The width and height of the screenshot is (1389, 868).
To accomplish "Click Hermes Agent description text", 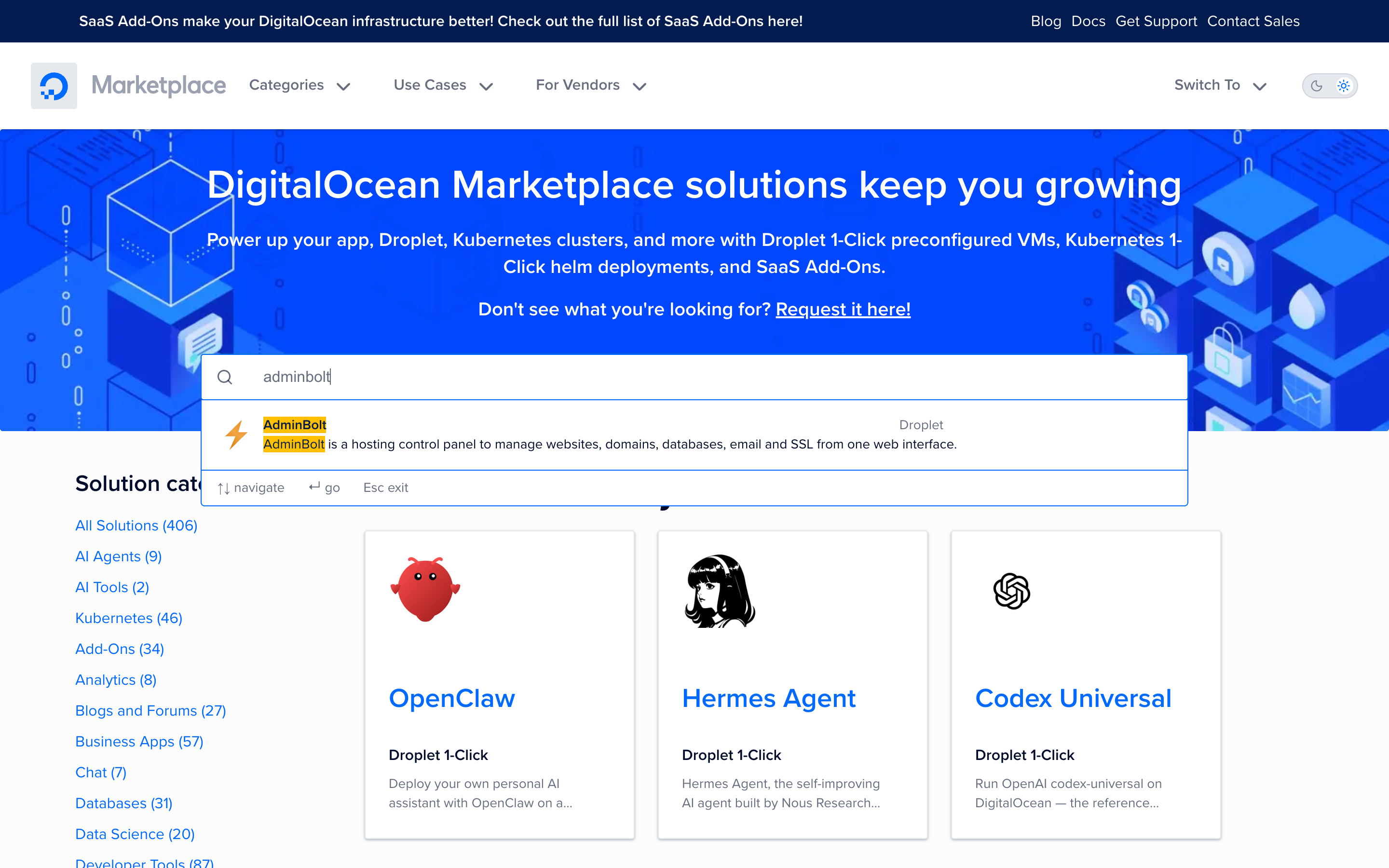I will 781,793.
